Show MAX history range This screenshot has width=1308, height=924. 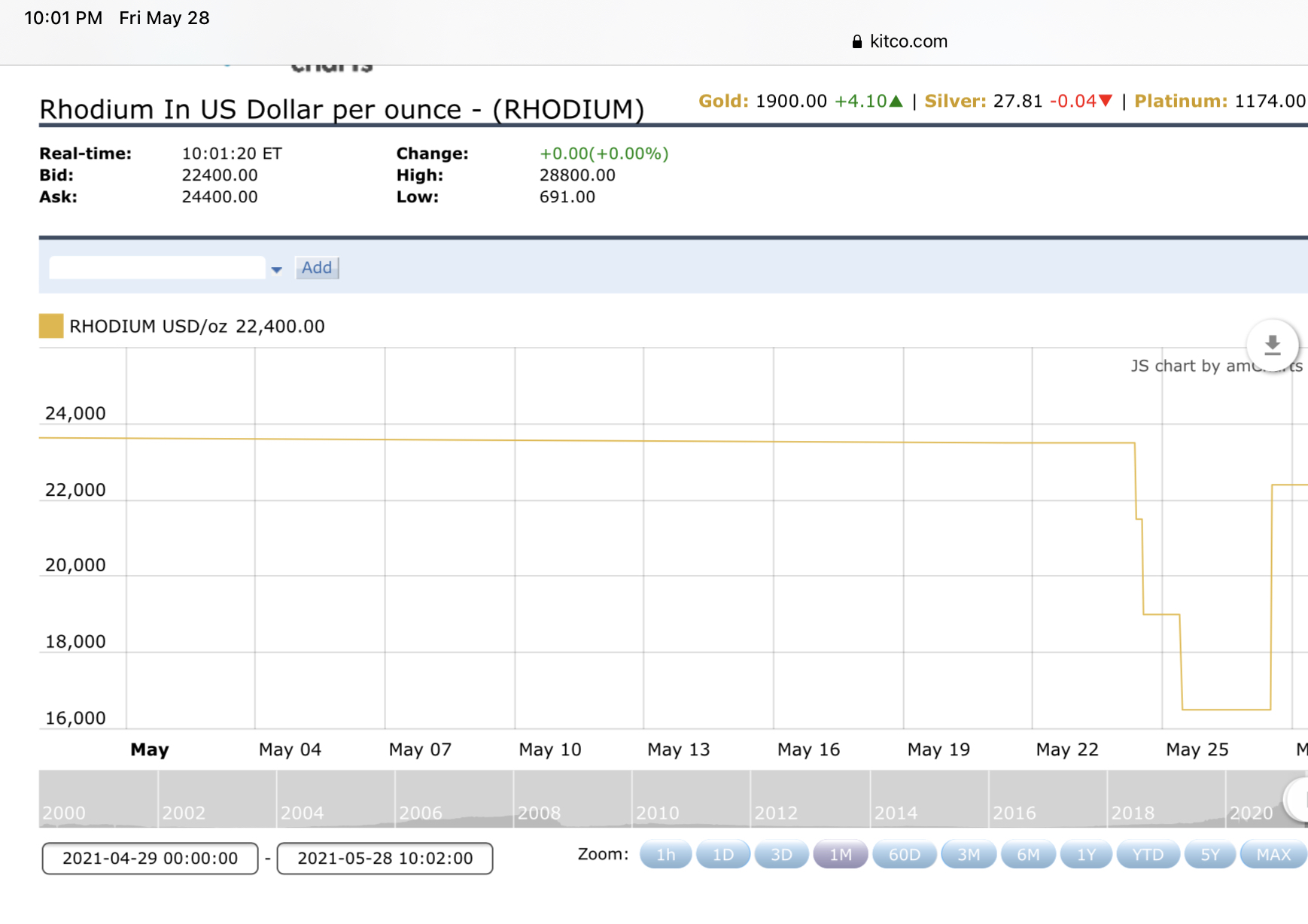[1273, 855]
